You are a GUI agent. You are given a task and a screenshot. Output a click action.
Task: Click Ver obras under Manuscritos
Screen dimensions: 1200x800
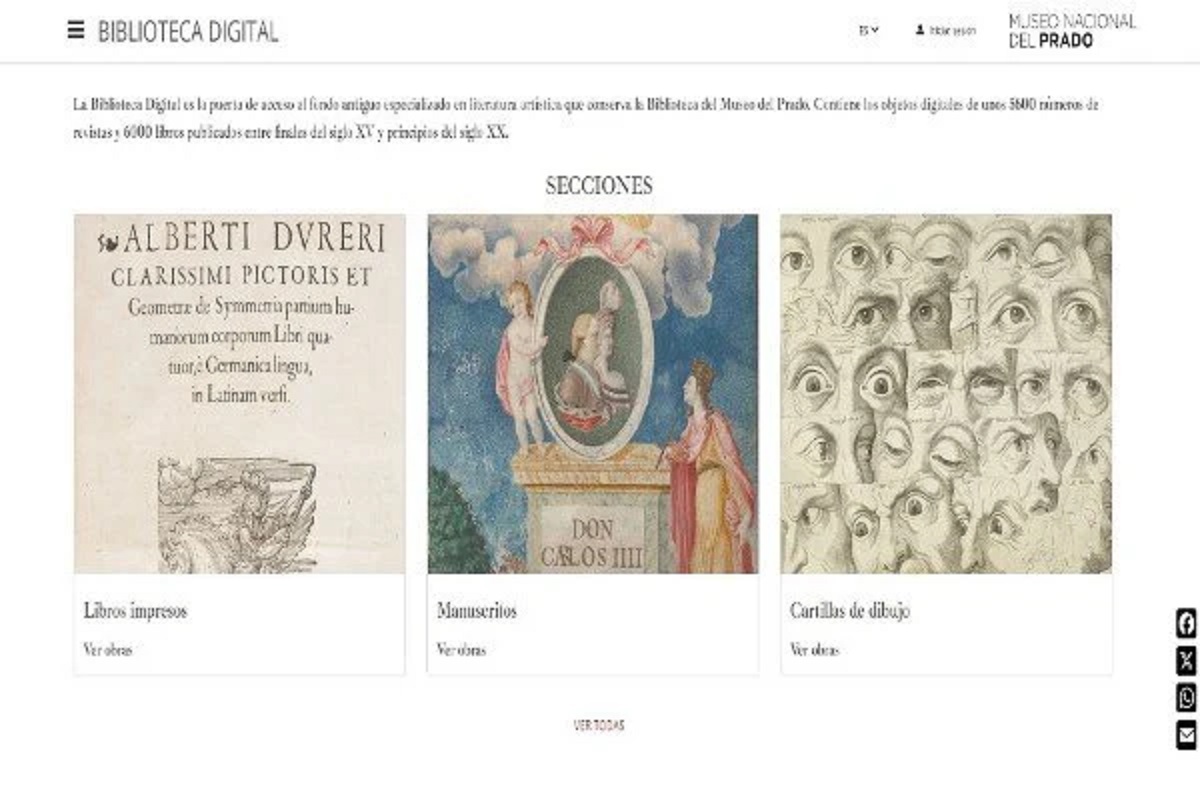point(461,650)
